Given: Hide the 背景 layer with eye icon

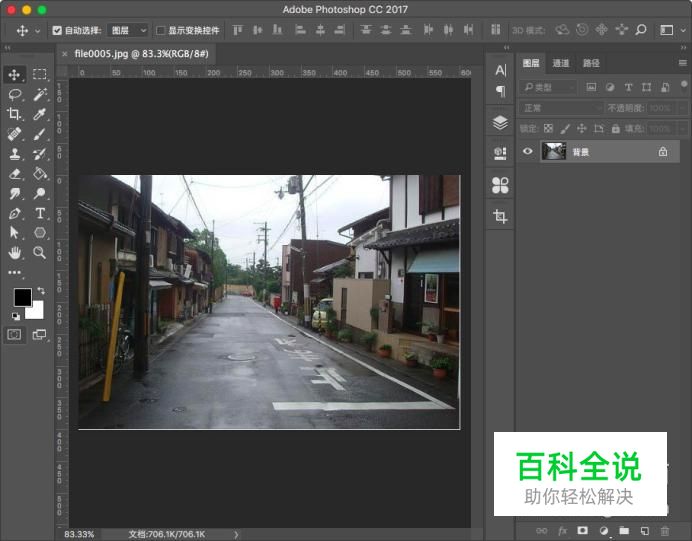Looking at the screenshot, I should [x=528, y=152].
